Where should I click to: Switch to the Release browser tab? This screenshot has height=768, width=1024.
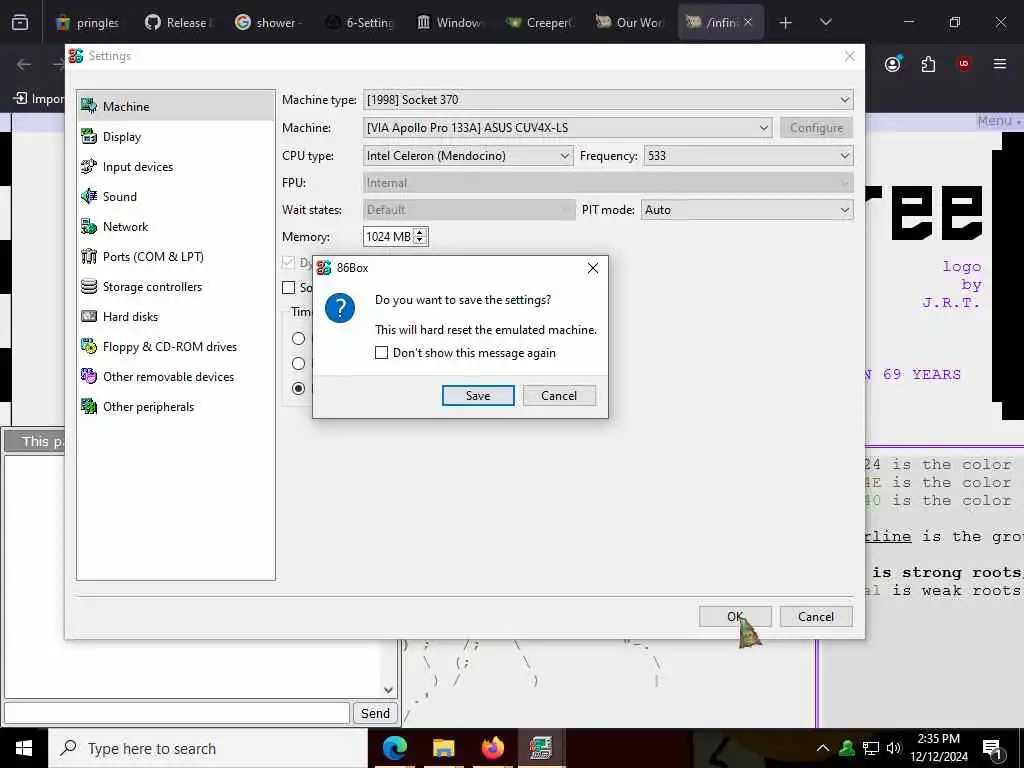pos(178,23)
